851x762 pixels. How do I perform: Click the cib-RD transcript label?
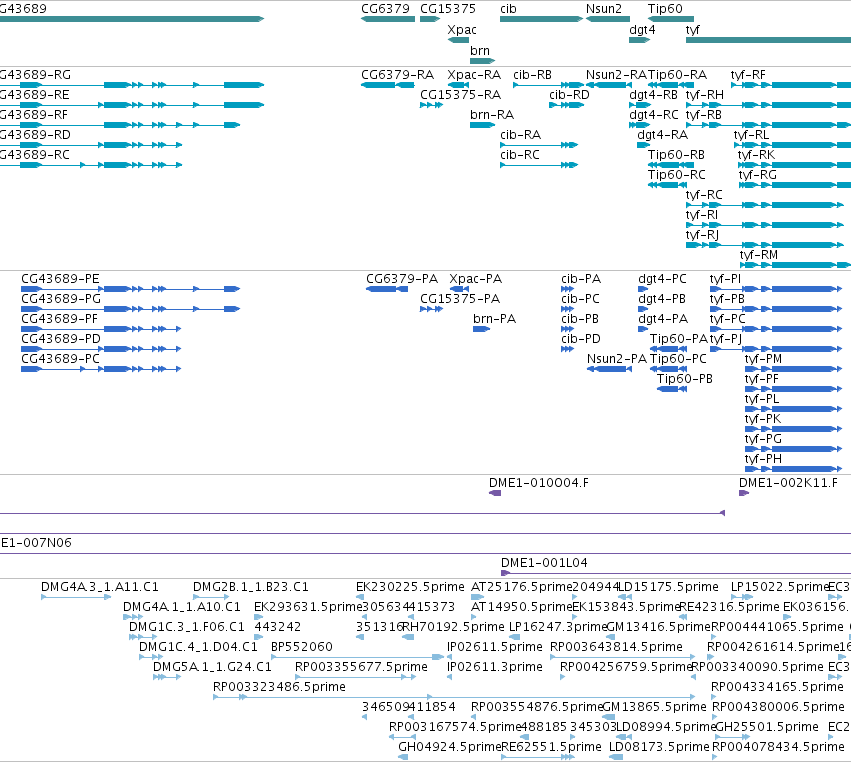point(569,95)
